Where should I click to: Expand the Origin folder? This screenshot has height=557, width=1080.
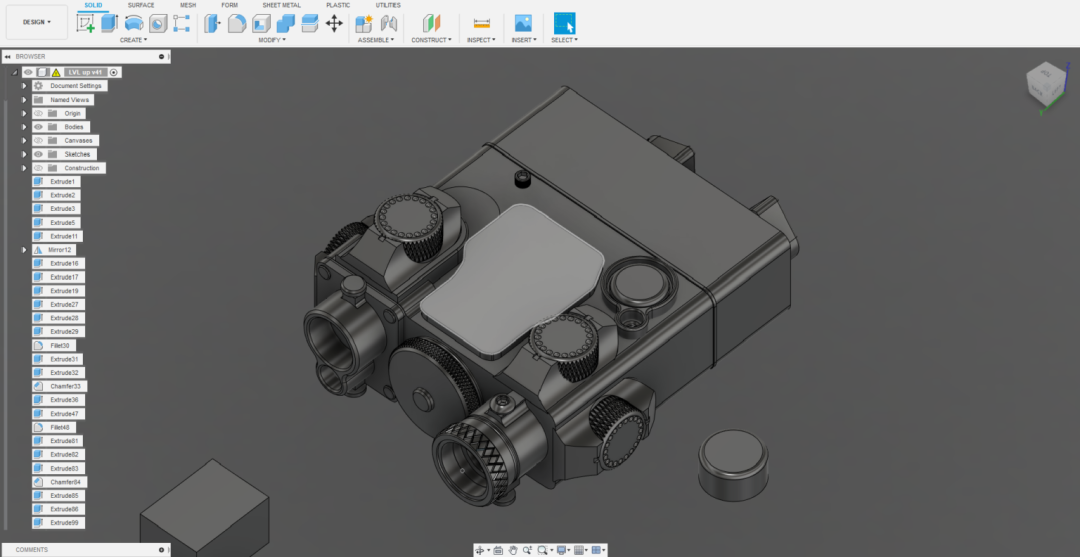pyautogui.click(x=24, y=113)
